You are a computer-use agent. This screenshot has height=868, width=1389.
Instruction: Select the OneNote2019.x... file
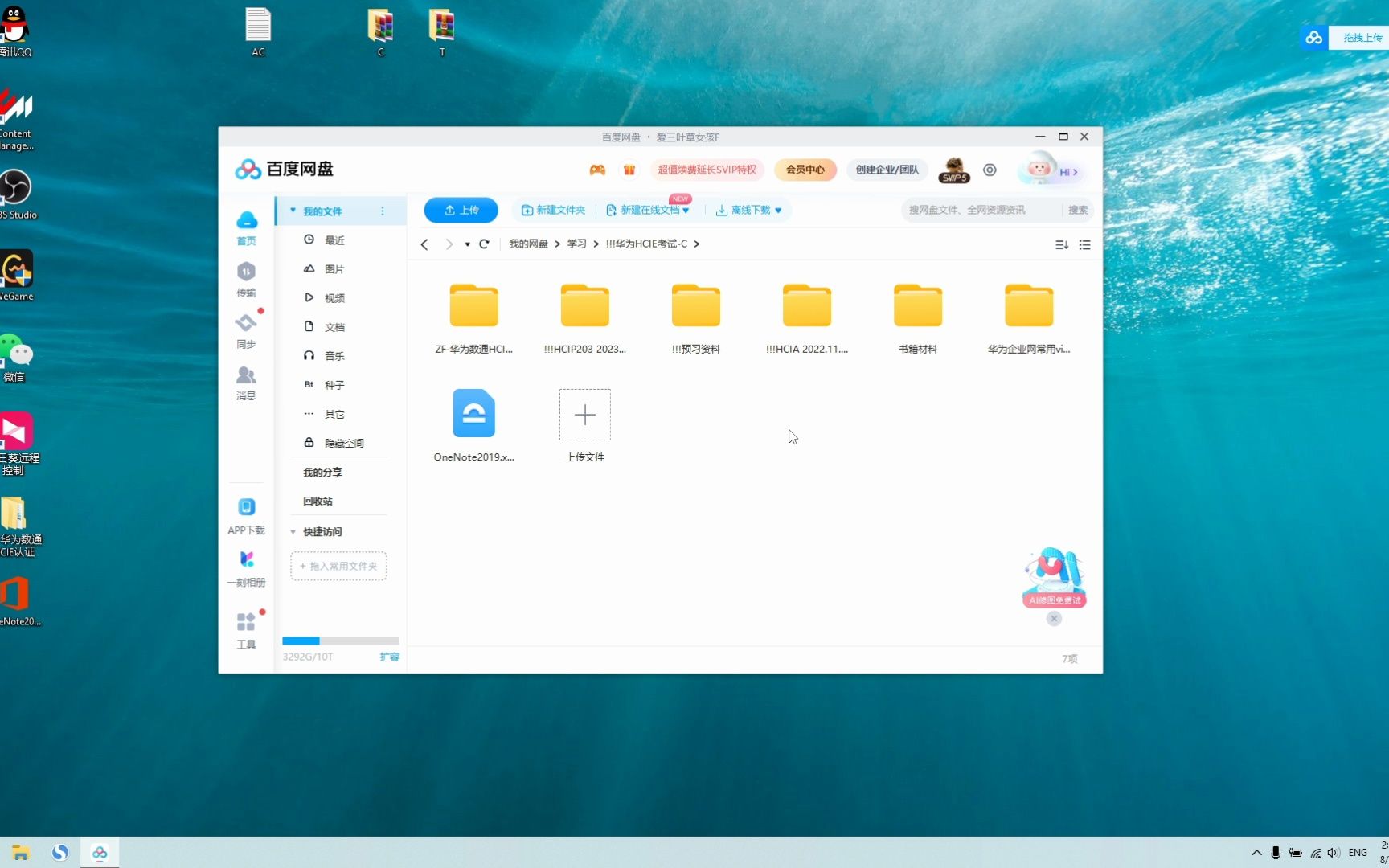[473, 425]
